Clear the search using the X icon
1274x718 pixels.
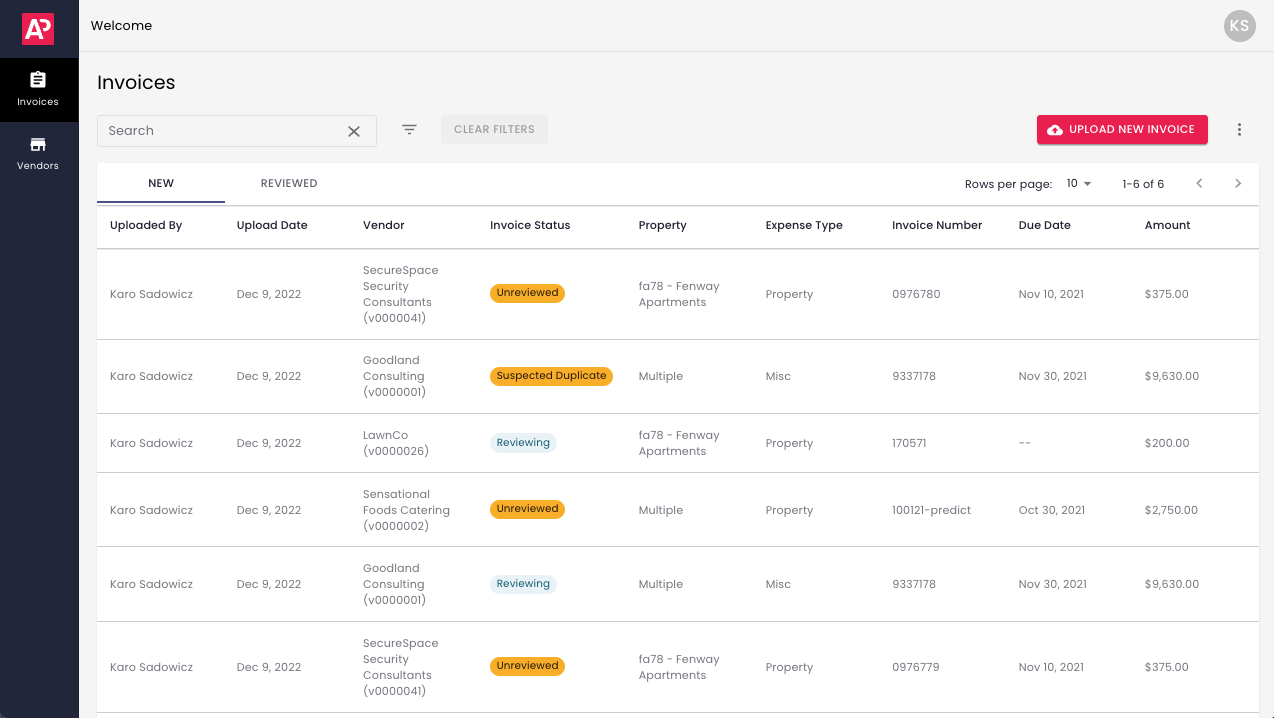355,131
